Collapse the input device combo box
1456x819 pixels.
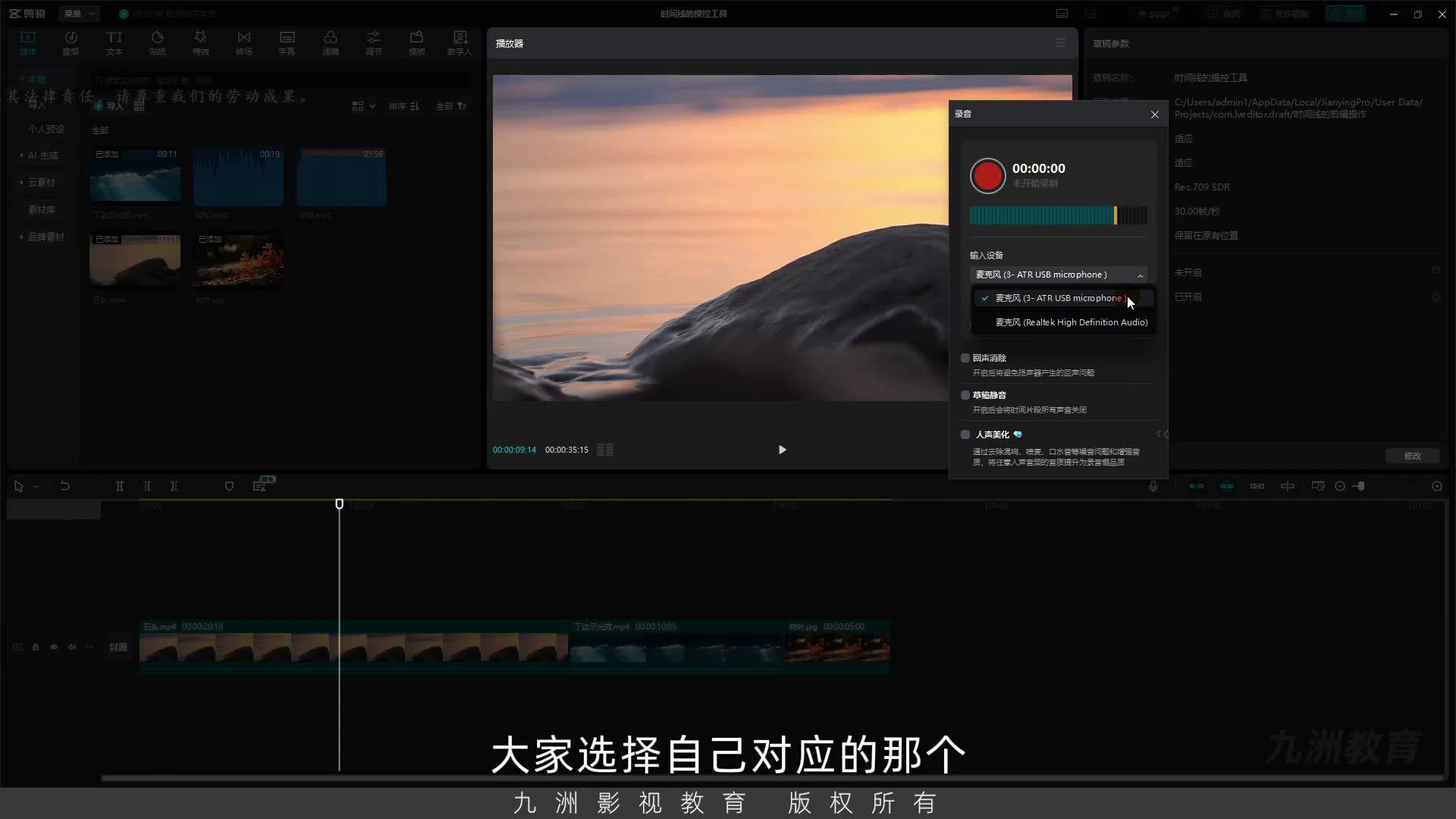click(1059, 275)
